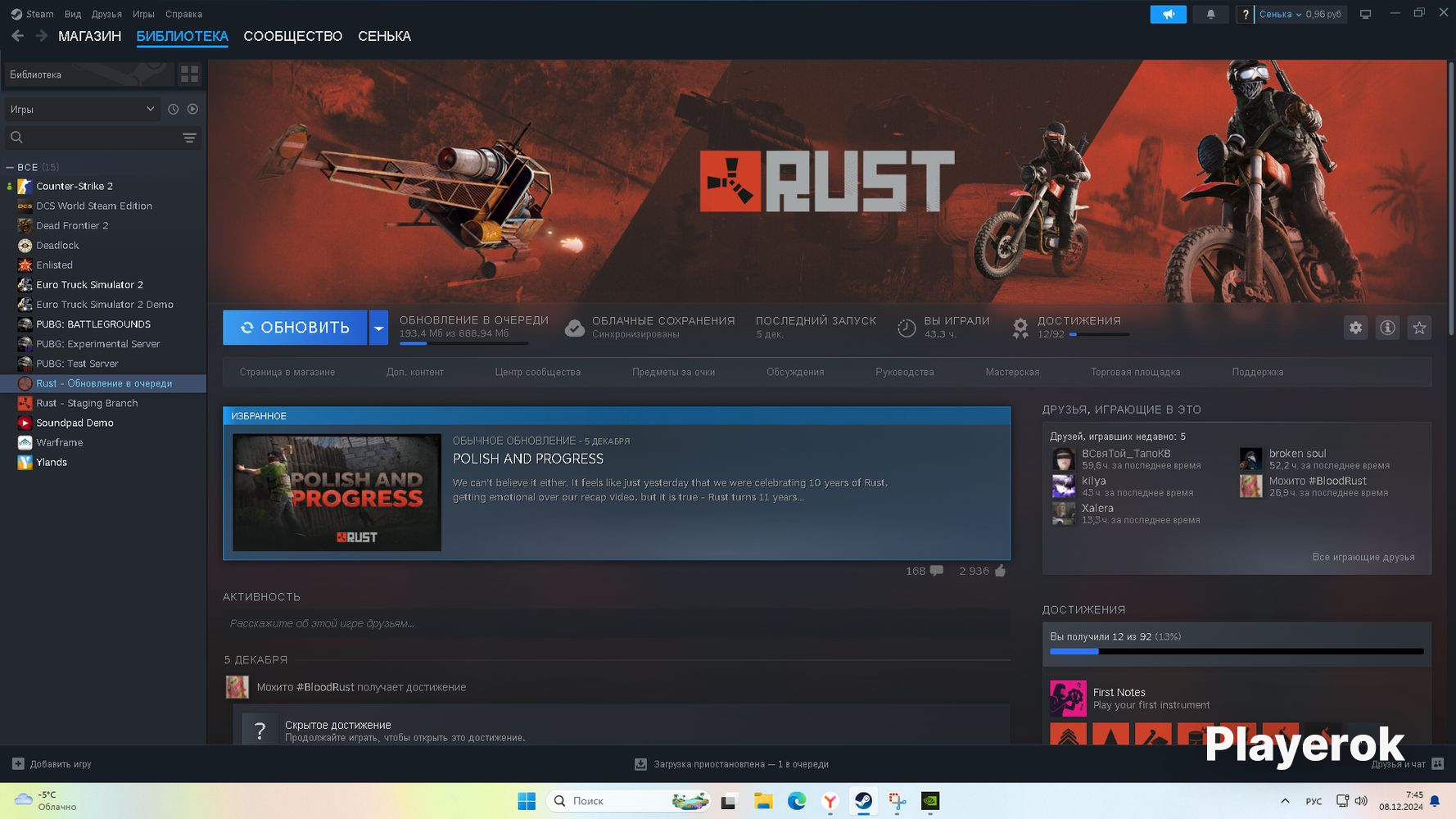Click Все играющие друзья link
The width and height of the screenshot is (1456, 819).
1363,557
